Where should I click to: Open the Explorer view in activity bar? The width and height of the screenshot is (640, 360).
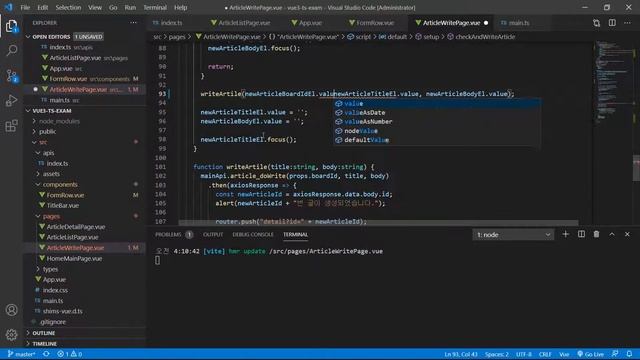11,26
